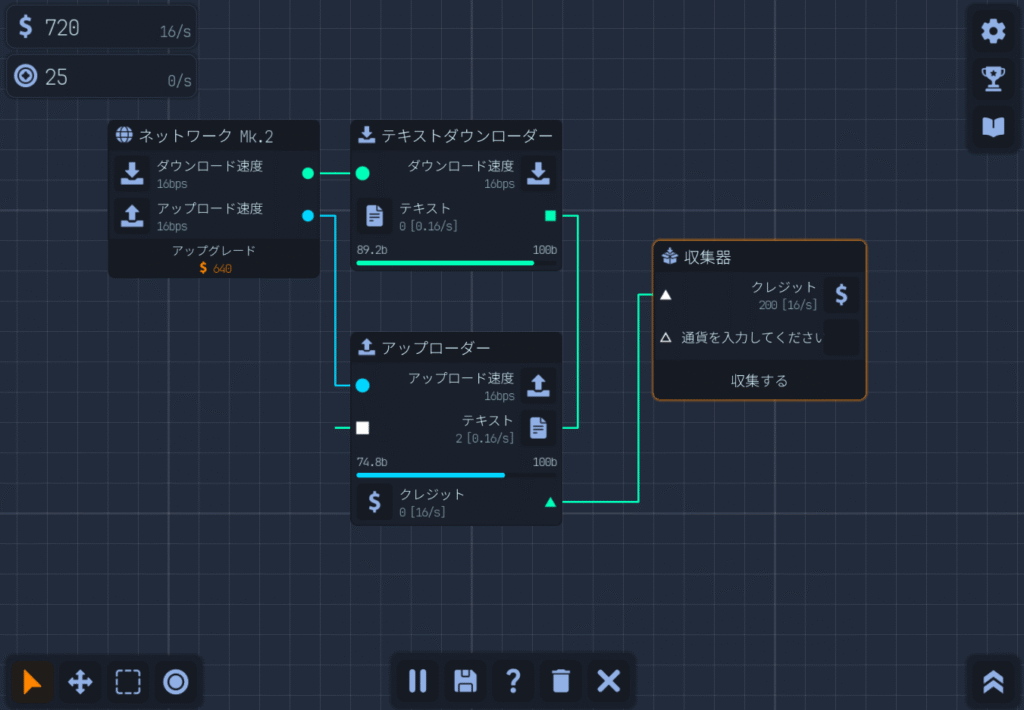Click the green square テキスト output port
1024x710 pixels.
[x=550, y=216]
